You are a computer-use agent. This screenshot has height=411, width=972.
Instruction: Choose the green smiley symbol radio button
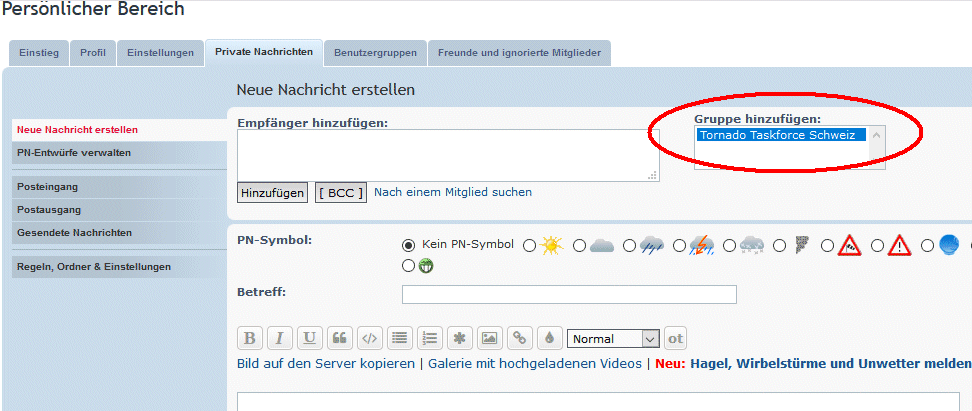409,266
